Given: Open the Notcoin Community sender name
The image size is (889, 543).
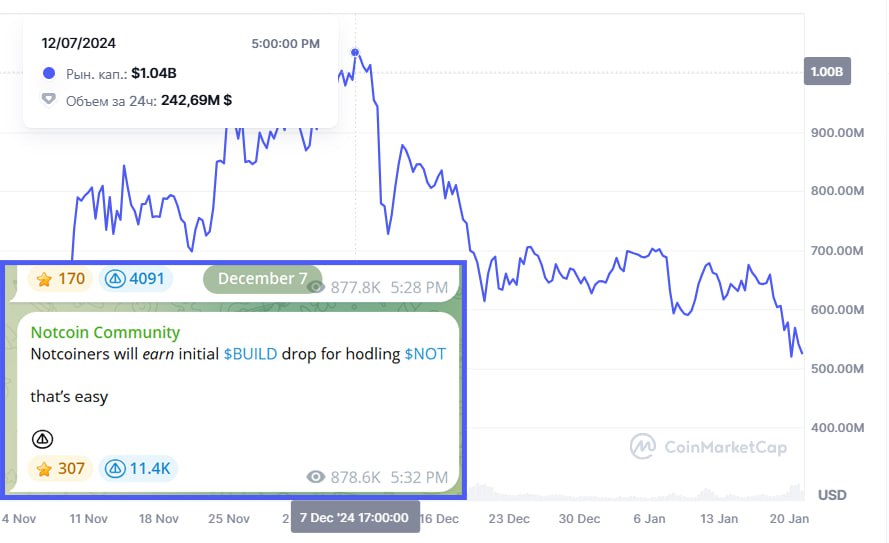Looking at the screenshot, I should 105,332.
